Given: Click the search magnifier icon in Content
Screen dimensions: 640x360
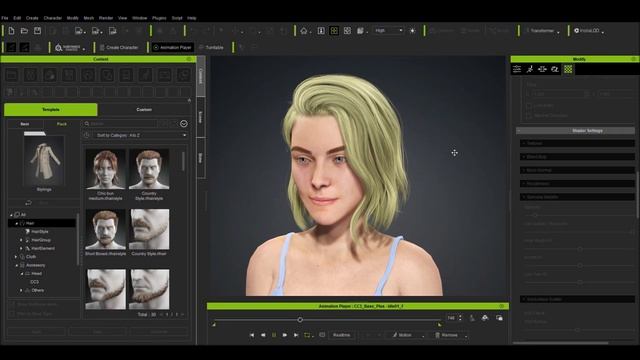Looking at the screenshot, I should [87, 124].
